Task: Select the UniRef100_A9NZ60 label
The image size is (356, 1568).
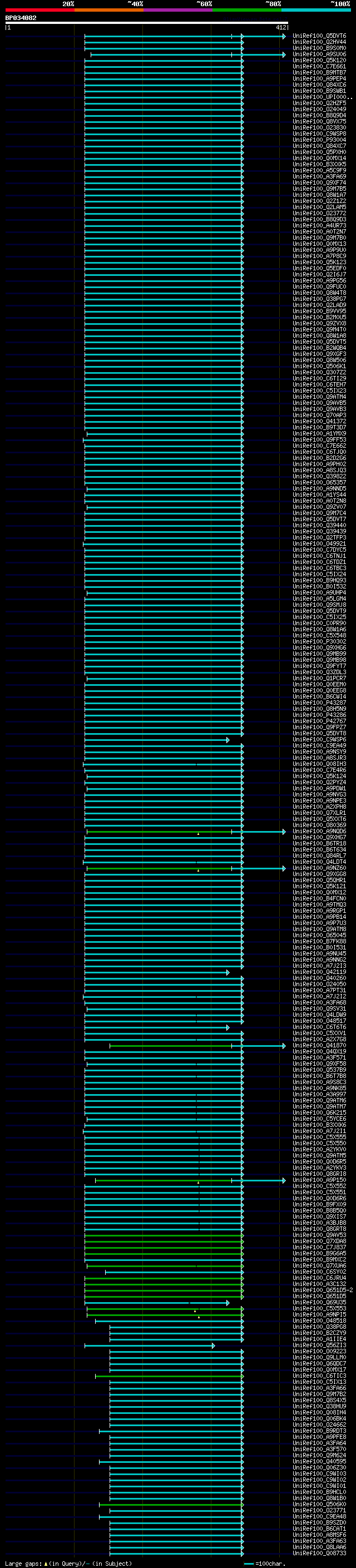Action: (319, 868)
